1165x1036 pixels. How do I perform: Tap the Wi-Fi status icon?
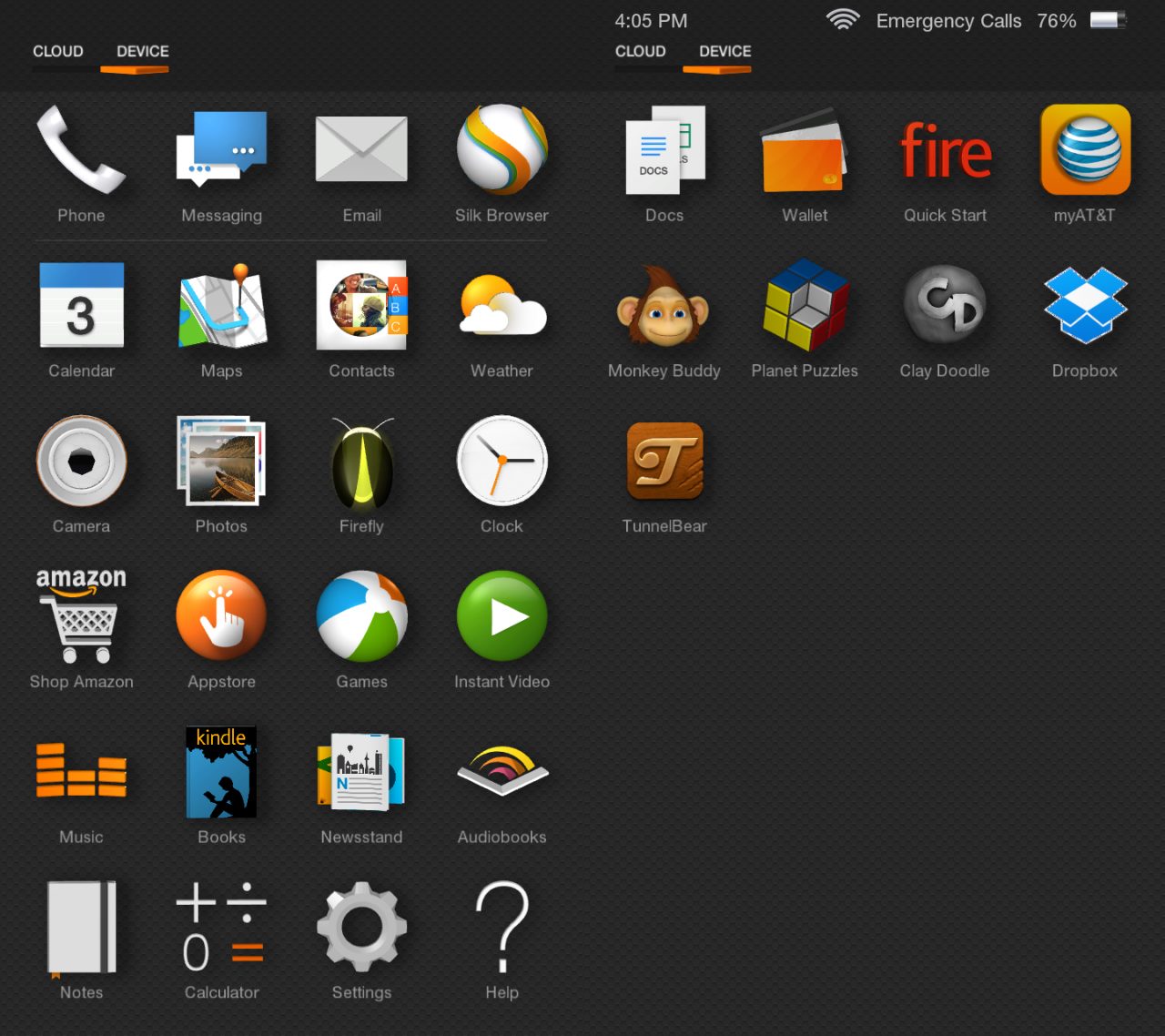(843, 20)
